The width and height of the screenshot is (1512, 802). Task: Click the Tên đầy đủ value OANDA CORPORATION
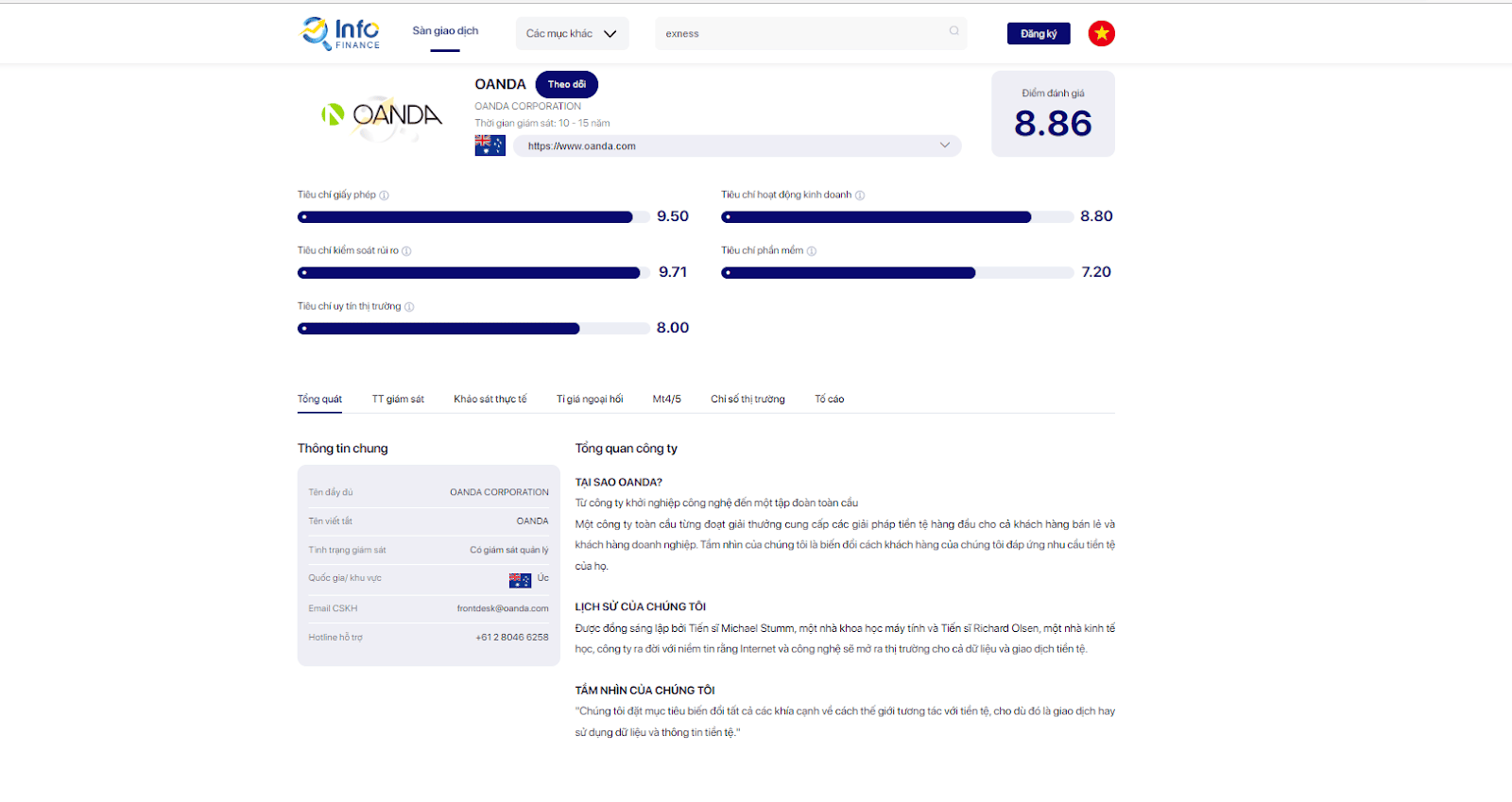(x=499, y=492)
